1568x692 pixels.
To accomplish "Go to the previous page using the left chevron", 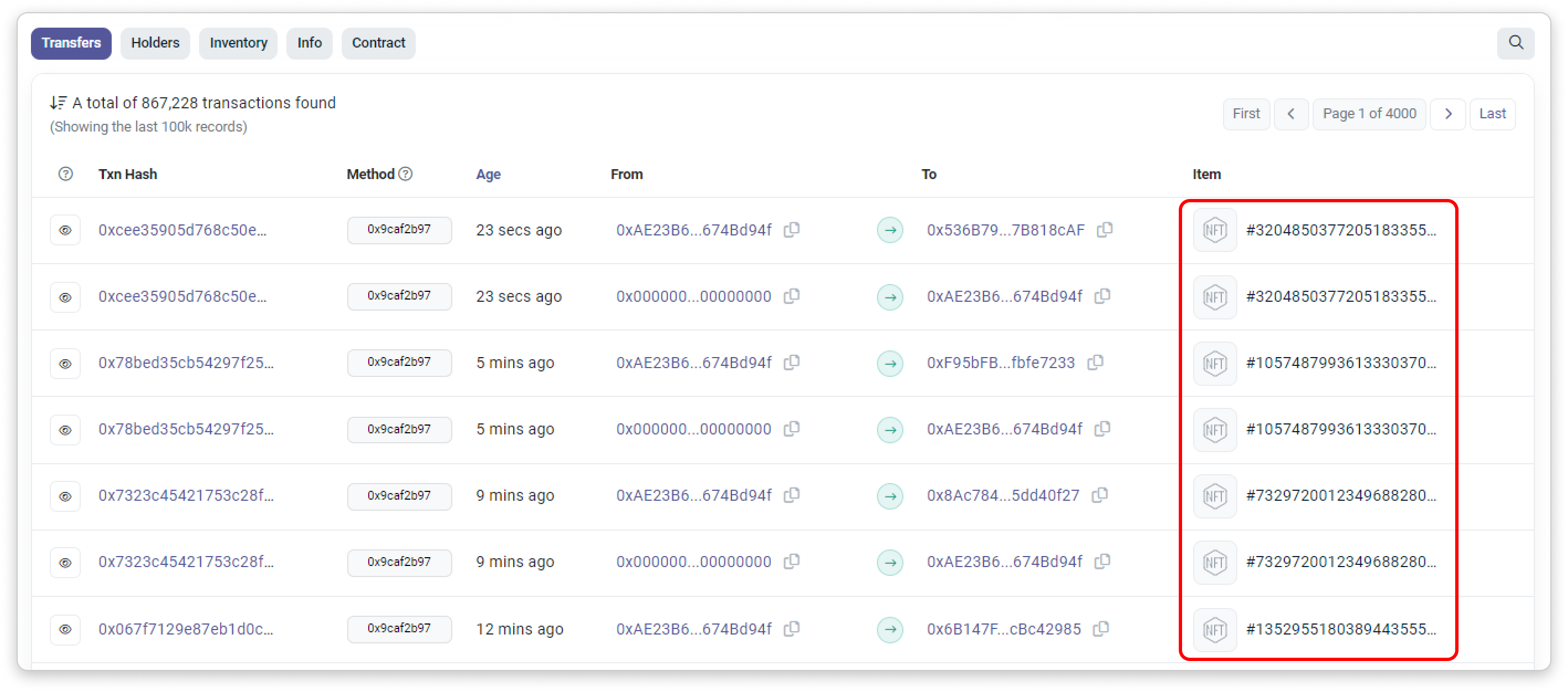I will point(1290,114).
